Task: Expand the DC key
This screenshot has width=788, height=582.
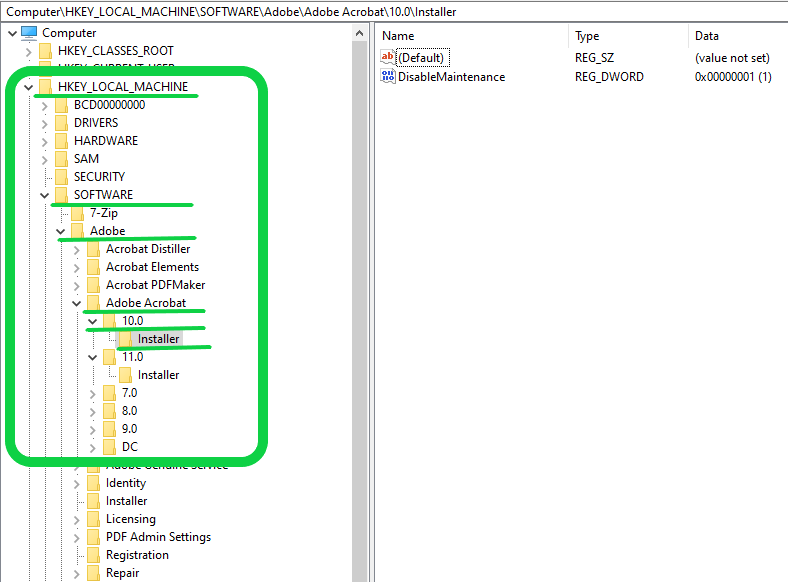Action: pos(93,448)
